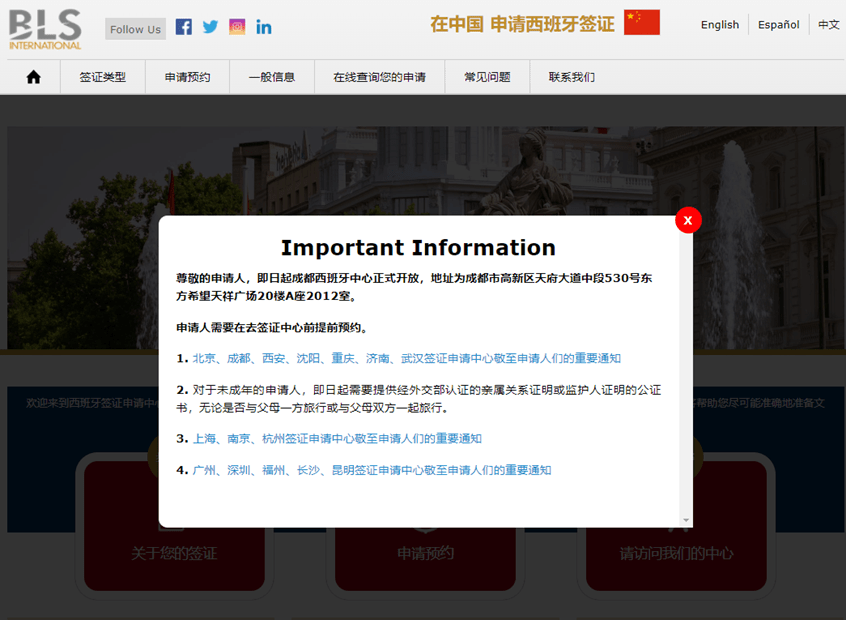The height and width of the screenshot is (620, 846).
Task: Open the Twitter bird icon
Action: click(x=210, y=27)
